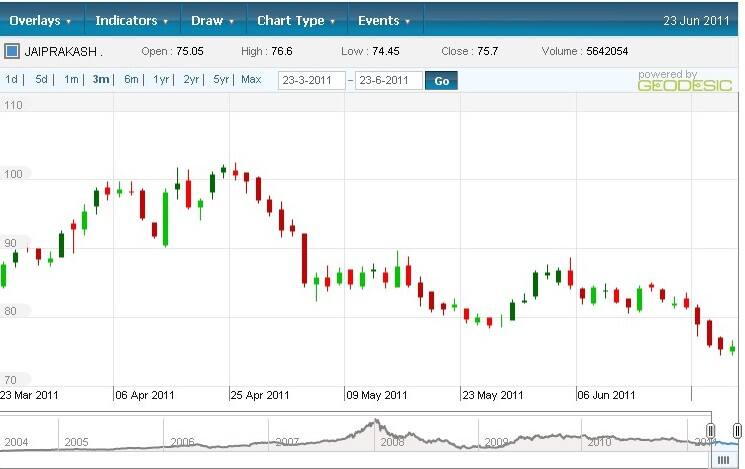
Task: Expand the Indicators dropdown
Action: click(x=131, y=20)
